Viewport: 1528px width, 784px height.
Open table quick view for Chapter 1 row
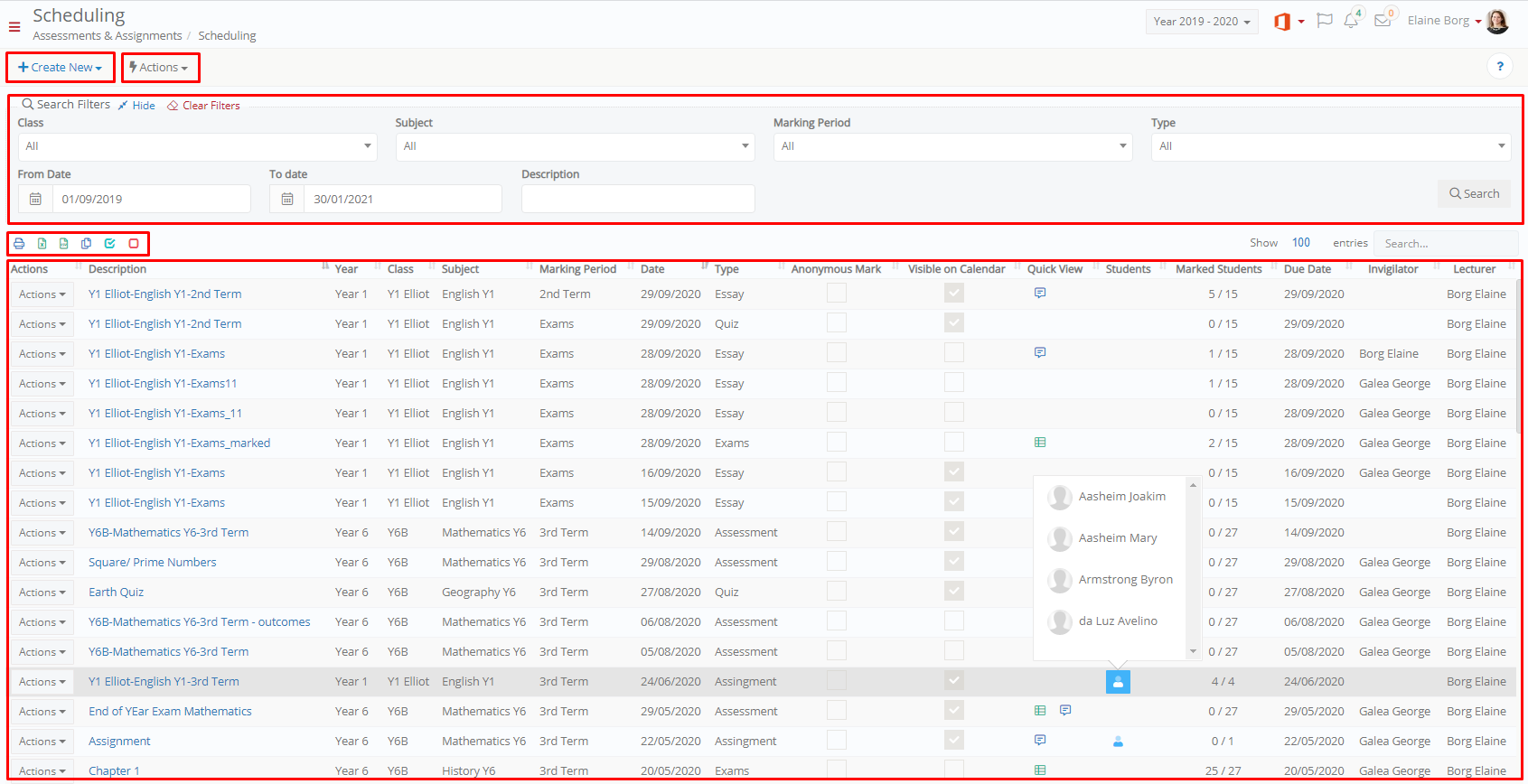[1040, 770]
